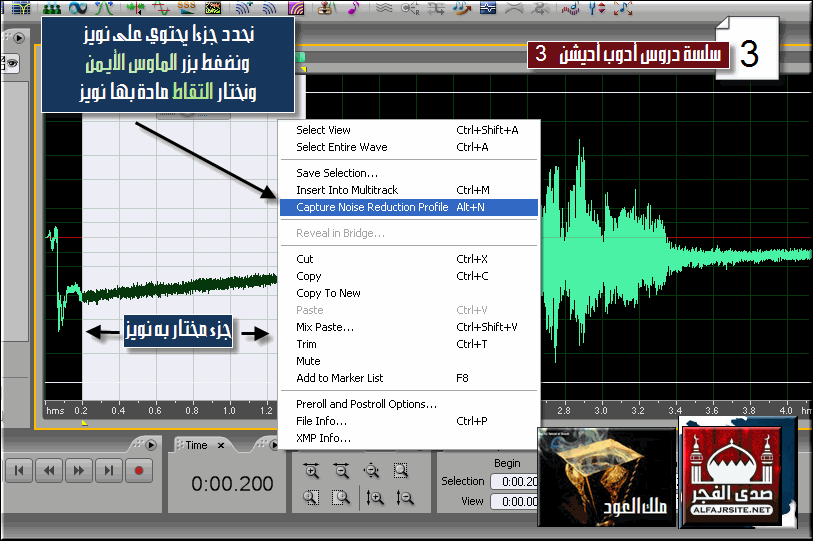813x541 pixels.
Task: Choose Cut from the context menu
Action: (x=409, y=259)
